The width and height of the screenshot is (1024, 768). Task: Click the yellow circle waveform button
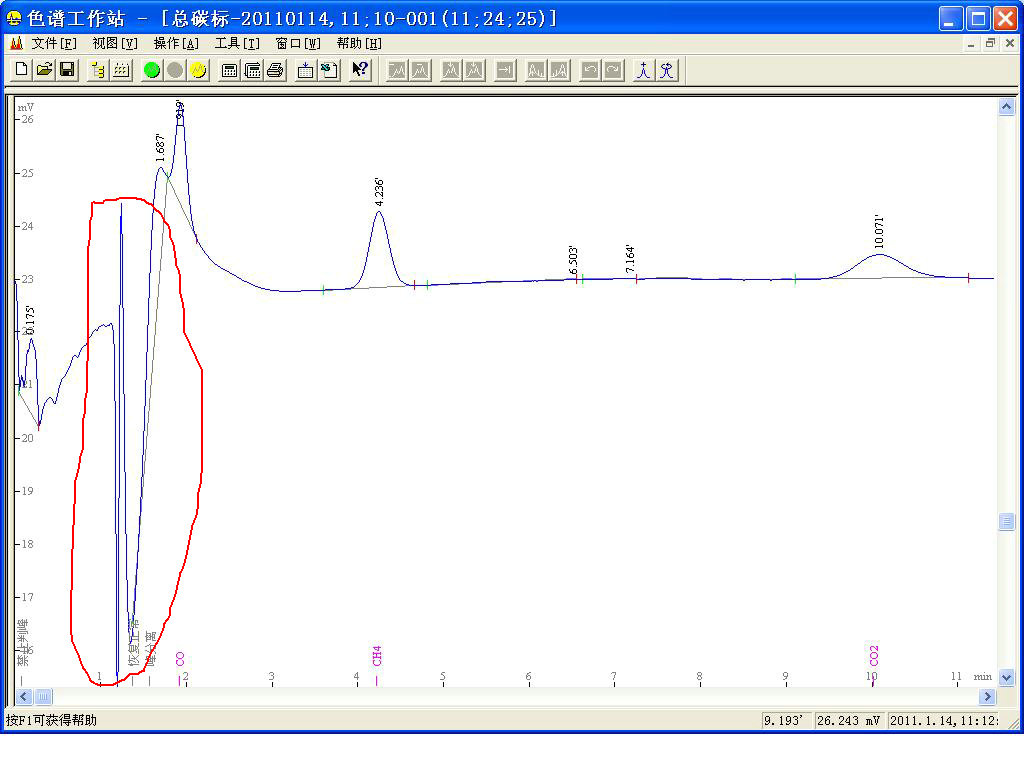pyautogui.click(x=198, y=70)
